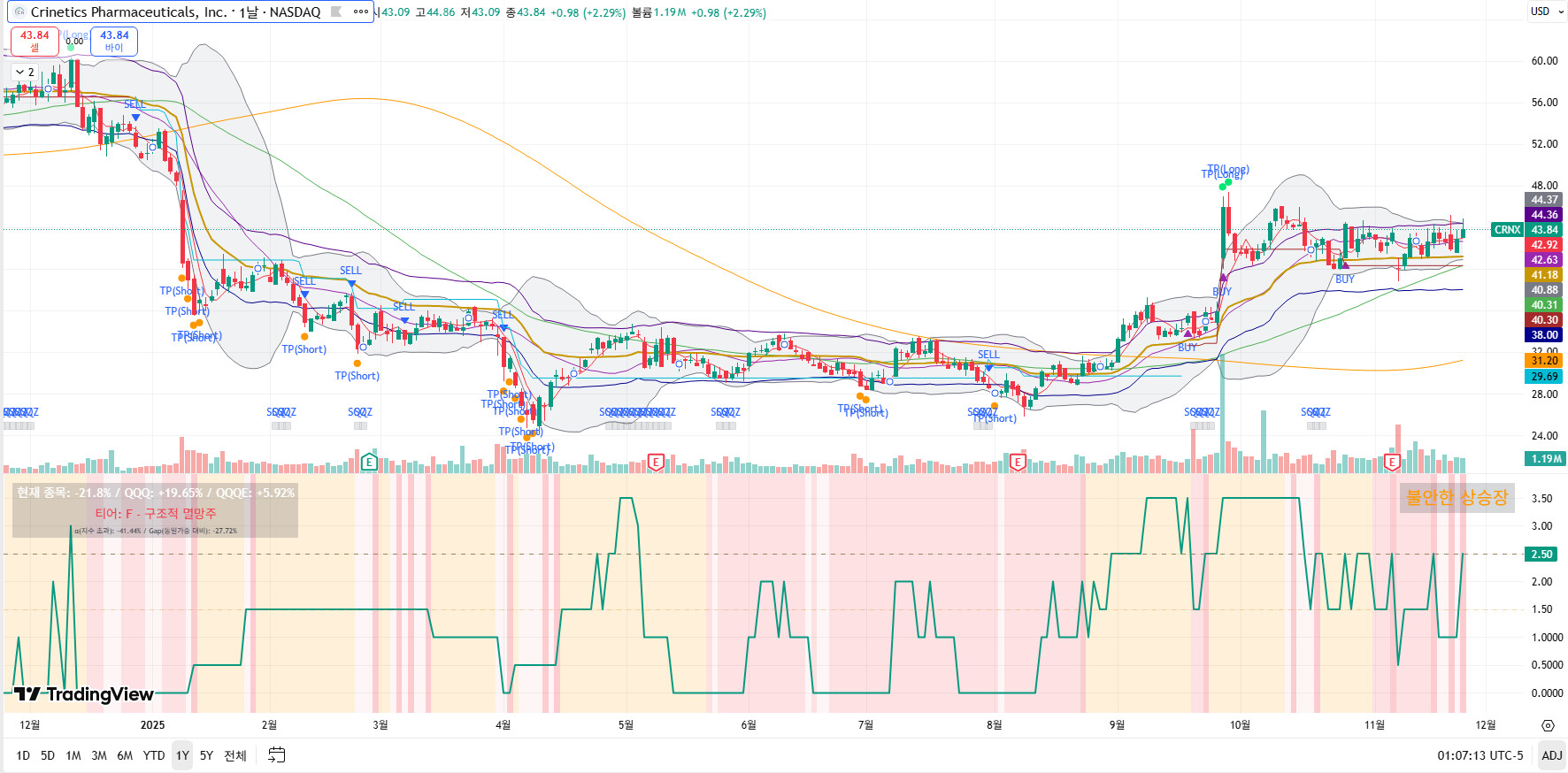Click the 01:07:13 UTC-5 timezone clock
Screen dimensions: 1568x773
point(1480,755)
